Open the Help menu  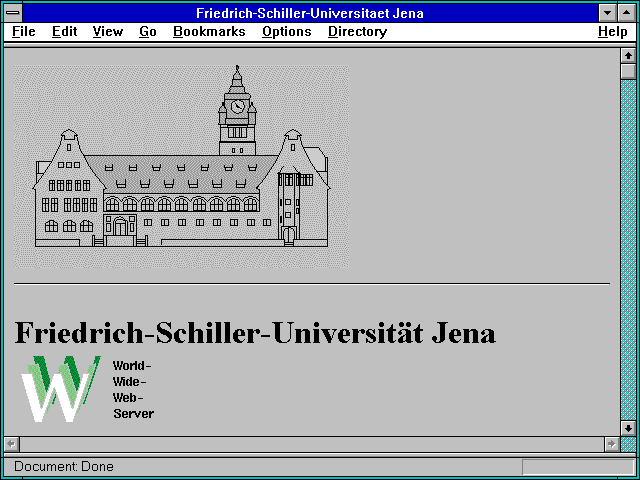tap(613, 31)
